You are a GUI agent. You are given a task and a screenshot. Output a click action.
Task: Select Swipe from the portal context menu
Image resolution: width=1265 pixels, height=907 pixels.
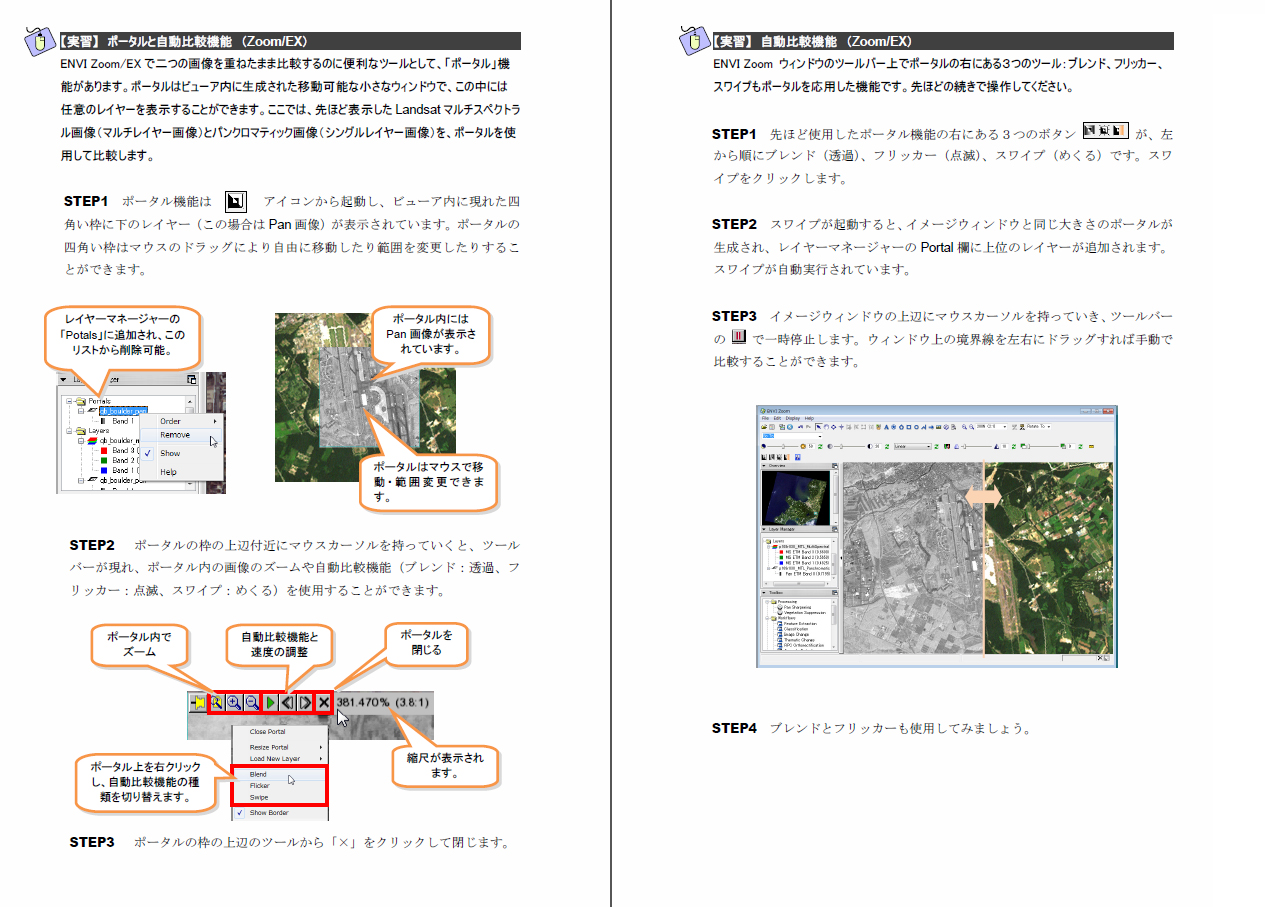[280, 798]
